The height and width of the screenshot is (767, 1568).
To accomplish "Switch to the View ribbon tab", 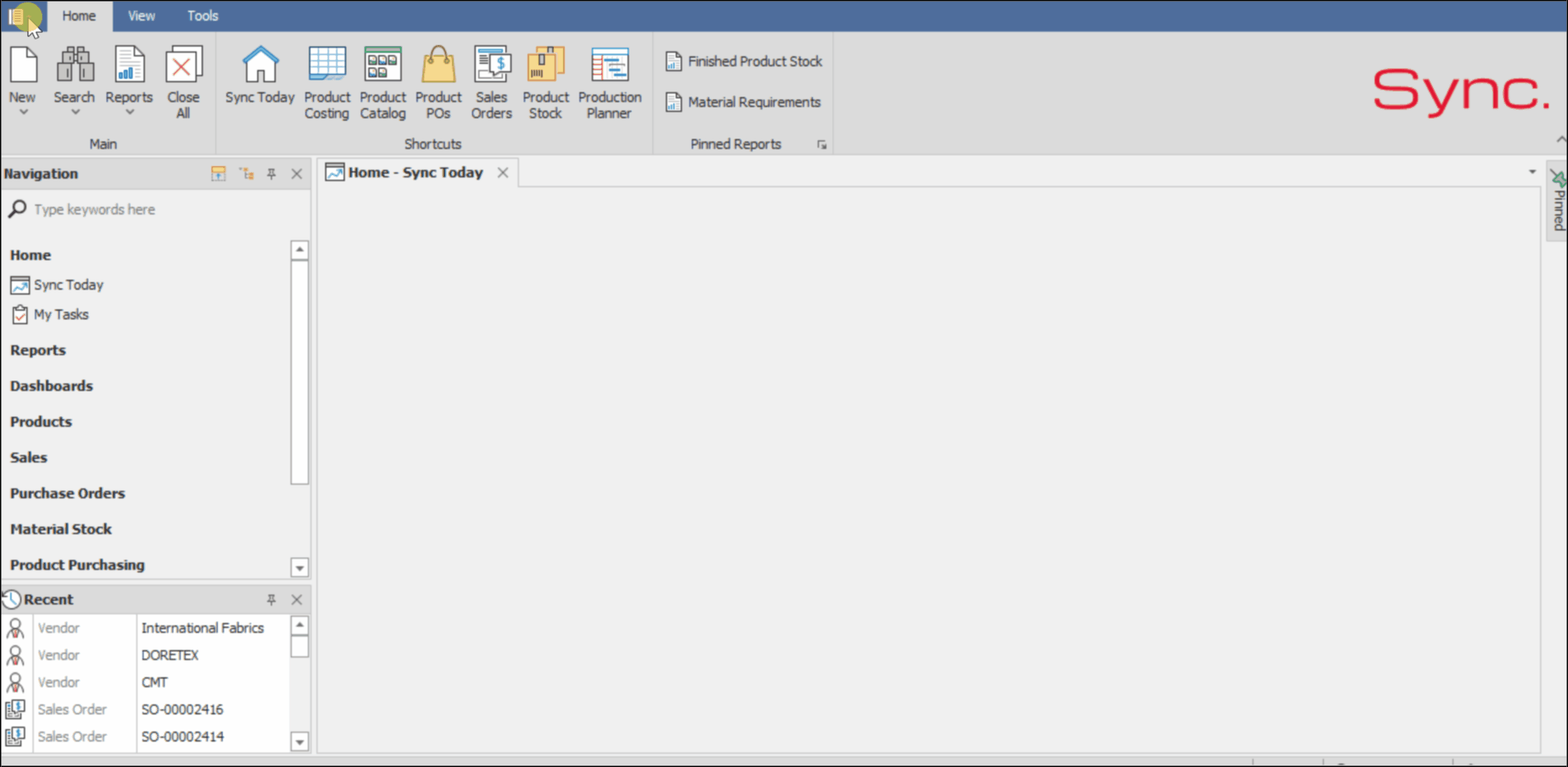I will click(x=142, y=16).
